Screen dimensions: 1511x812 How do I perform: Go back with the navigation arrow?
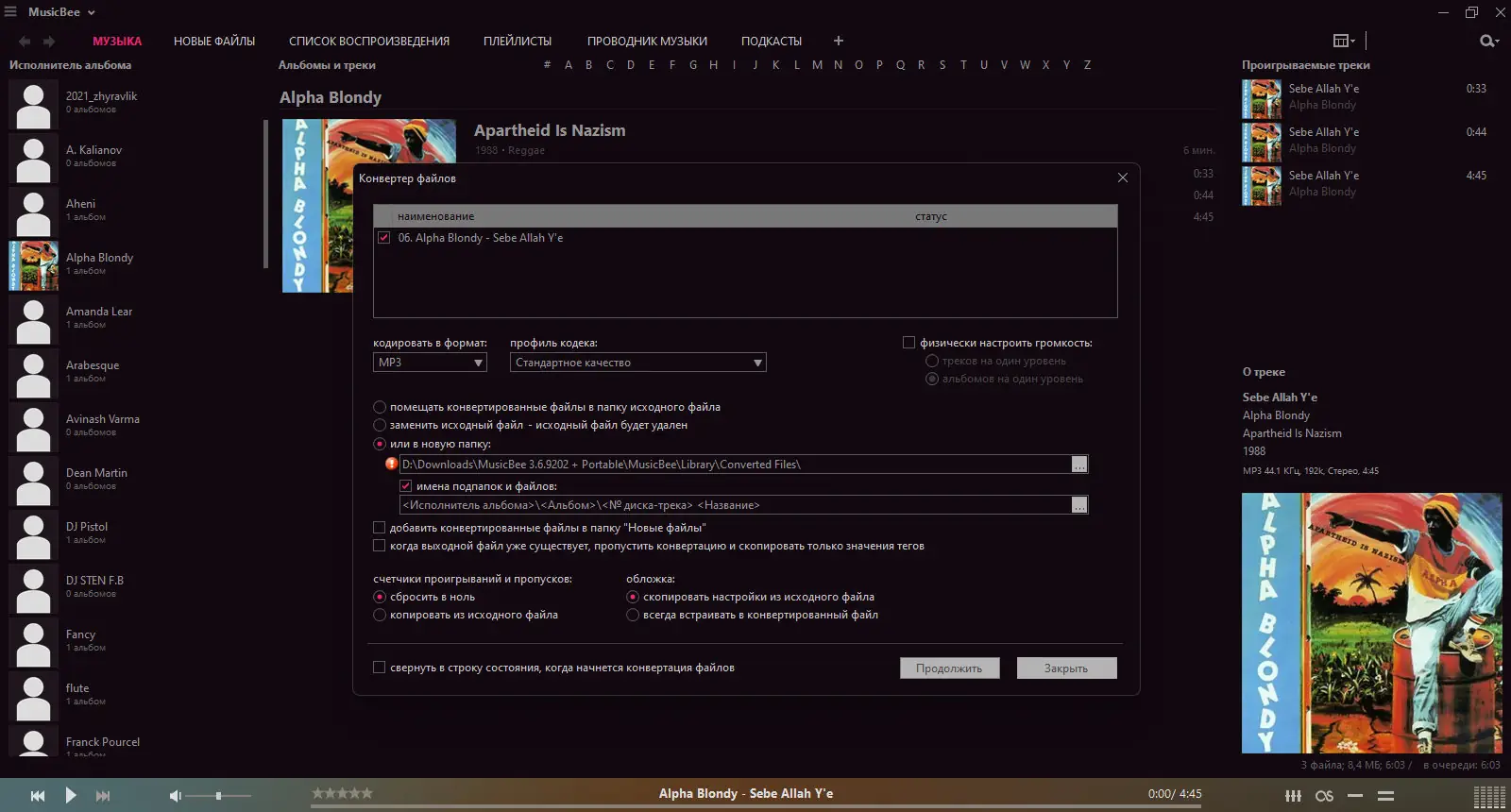25,42
